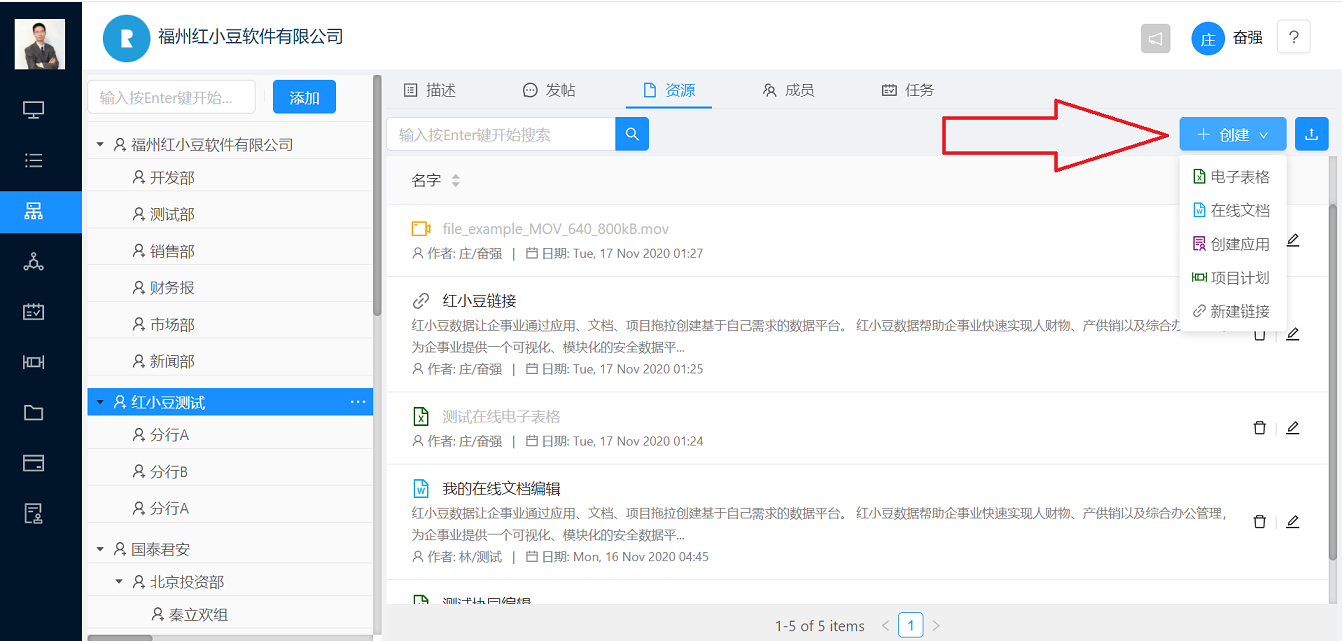Delete the 测试在线电子表格 row

click(1260, 428)
